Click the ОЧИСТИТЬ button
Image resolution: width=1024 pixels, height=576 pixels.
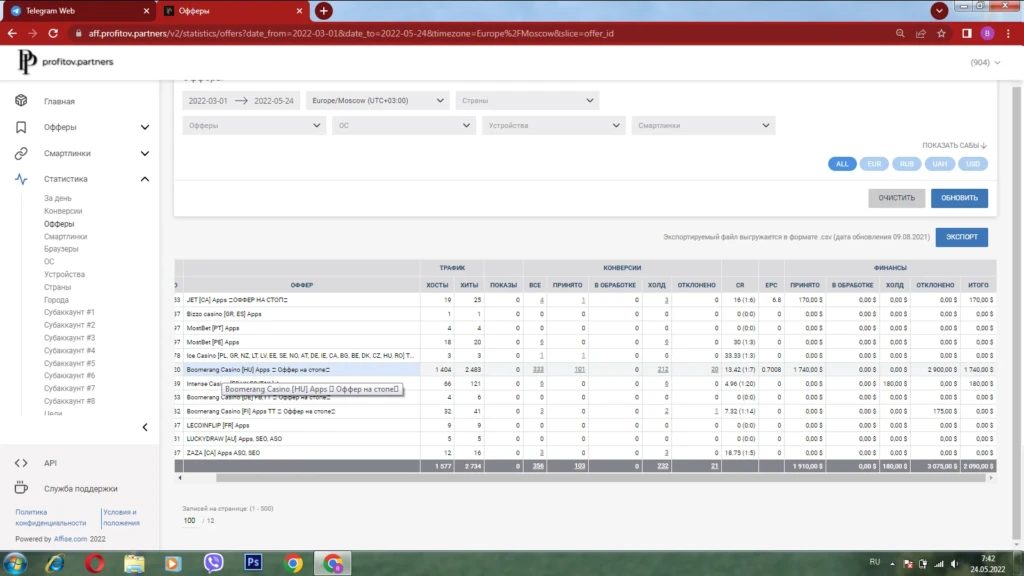tap(896, 198)
